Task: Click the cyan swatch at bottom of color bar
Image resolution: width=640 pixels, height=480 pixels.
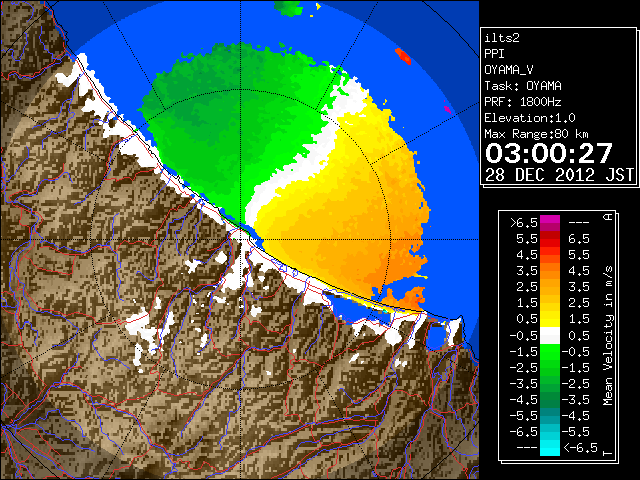Action: click(550, 448)
